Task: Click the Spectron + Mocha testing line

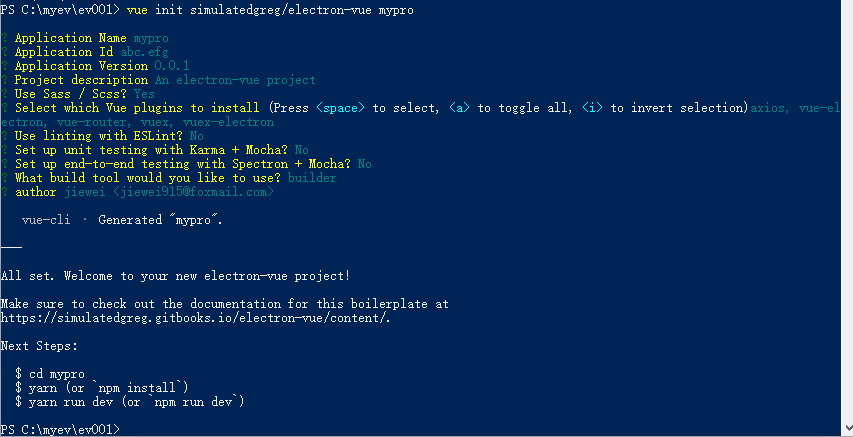Action: click(185, 163)
